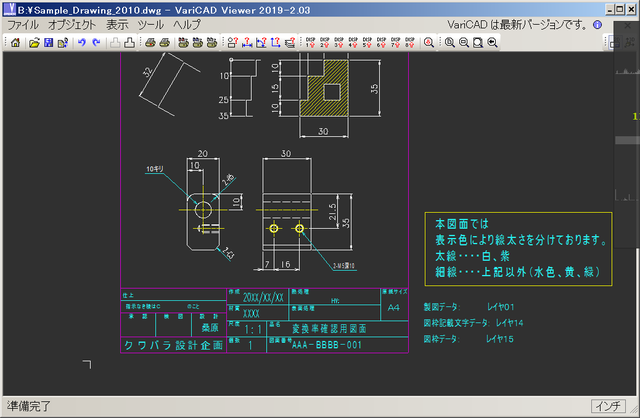Click the object information query icon
640x418 pixels.
pyautogui.click(x=233, y=42)
